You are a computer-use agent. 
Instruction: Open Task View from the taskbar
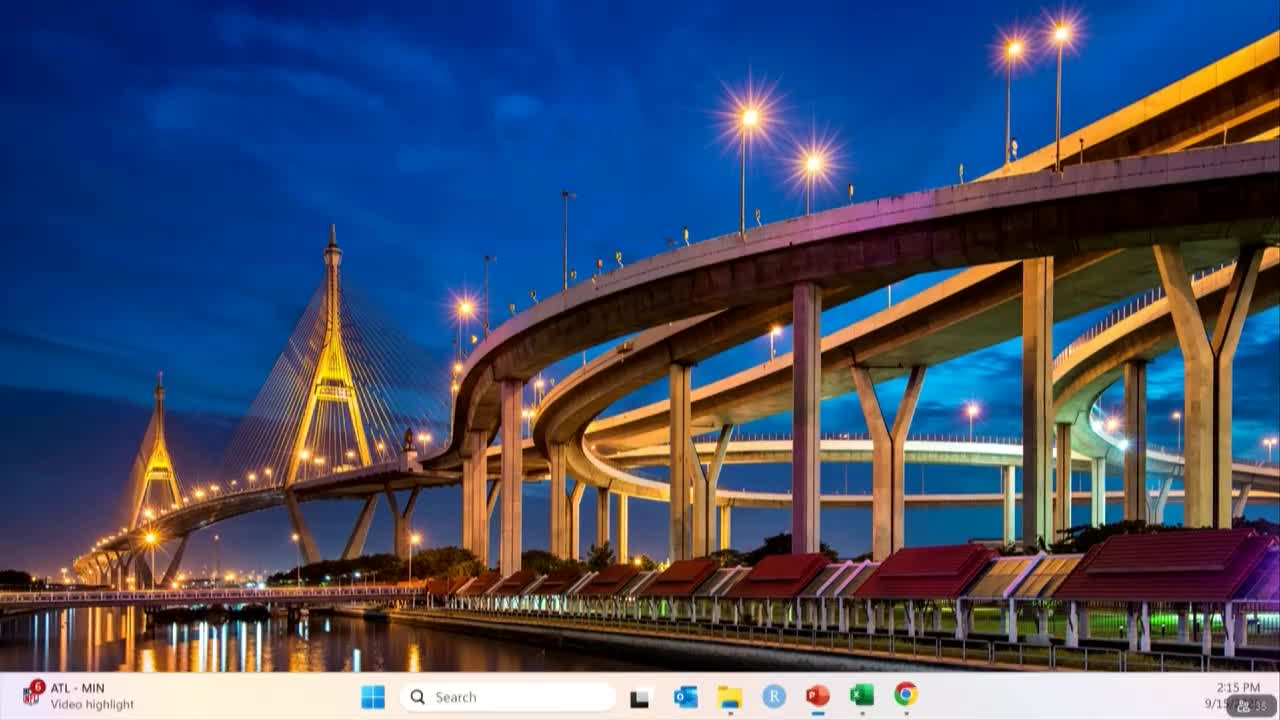(x=641, y=697)
